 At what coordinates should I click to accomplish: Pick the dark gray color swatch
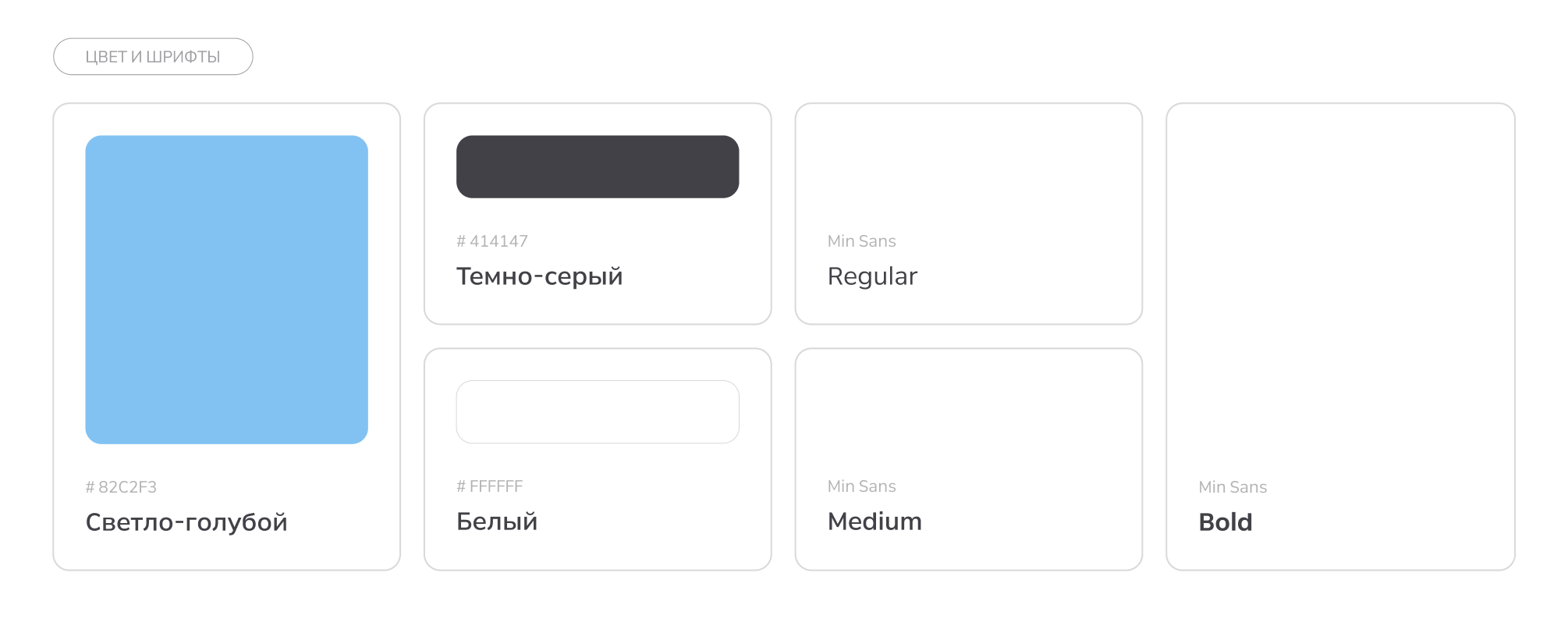(x=598, y=166)
